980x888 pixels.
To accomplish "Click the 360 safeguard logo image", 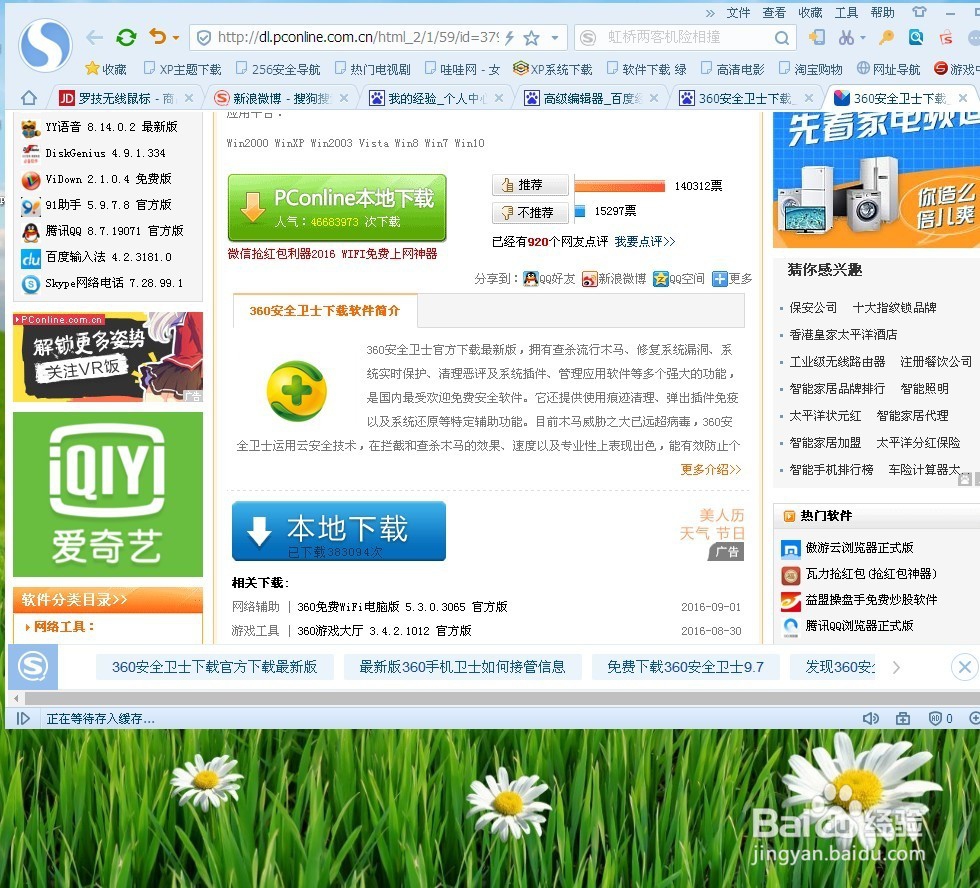I will point(297,391).
